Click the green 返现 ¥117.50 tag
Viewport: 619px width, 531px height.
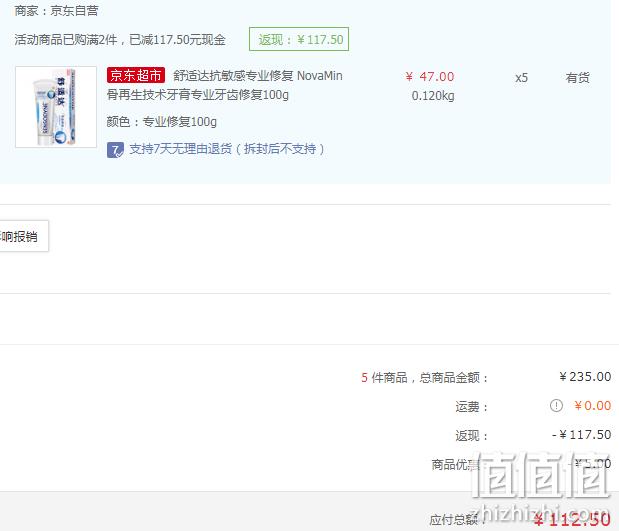click(299, 39)
